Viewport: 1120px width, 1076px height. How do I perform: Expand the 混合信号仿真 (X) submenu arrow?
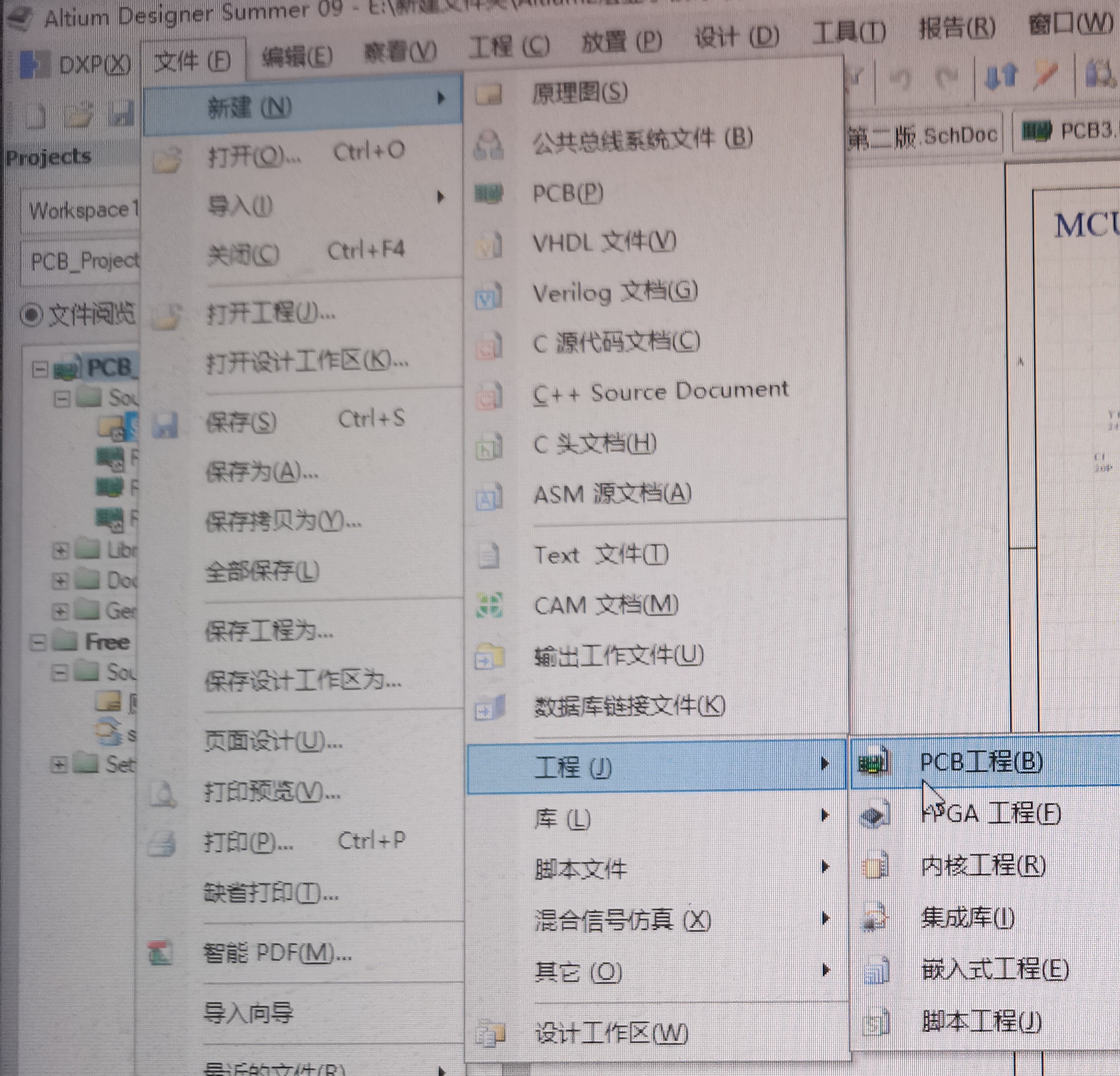tap(824, 918)
